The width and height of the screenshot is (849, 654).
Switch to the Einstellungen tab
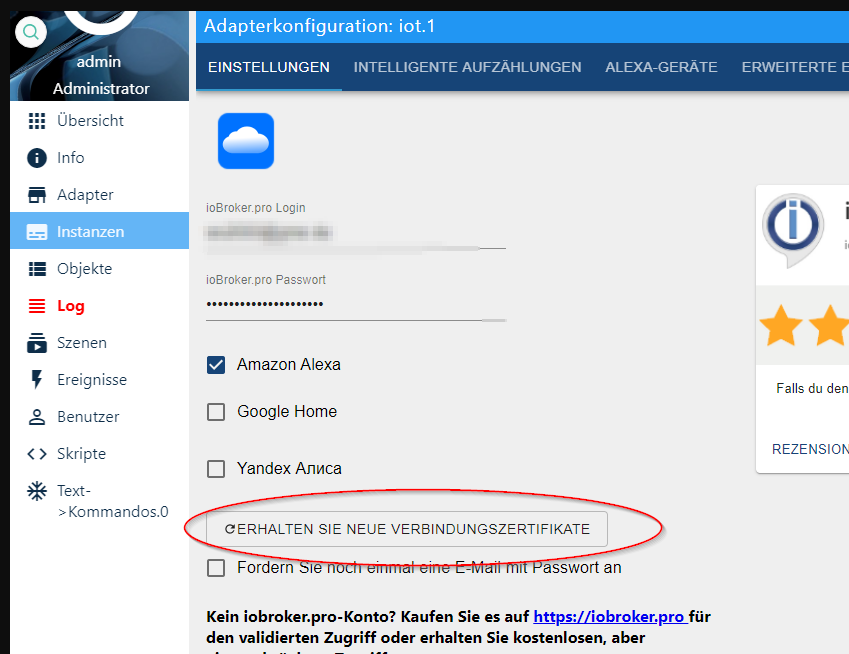(269, 67)
